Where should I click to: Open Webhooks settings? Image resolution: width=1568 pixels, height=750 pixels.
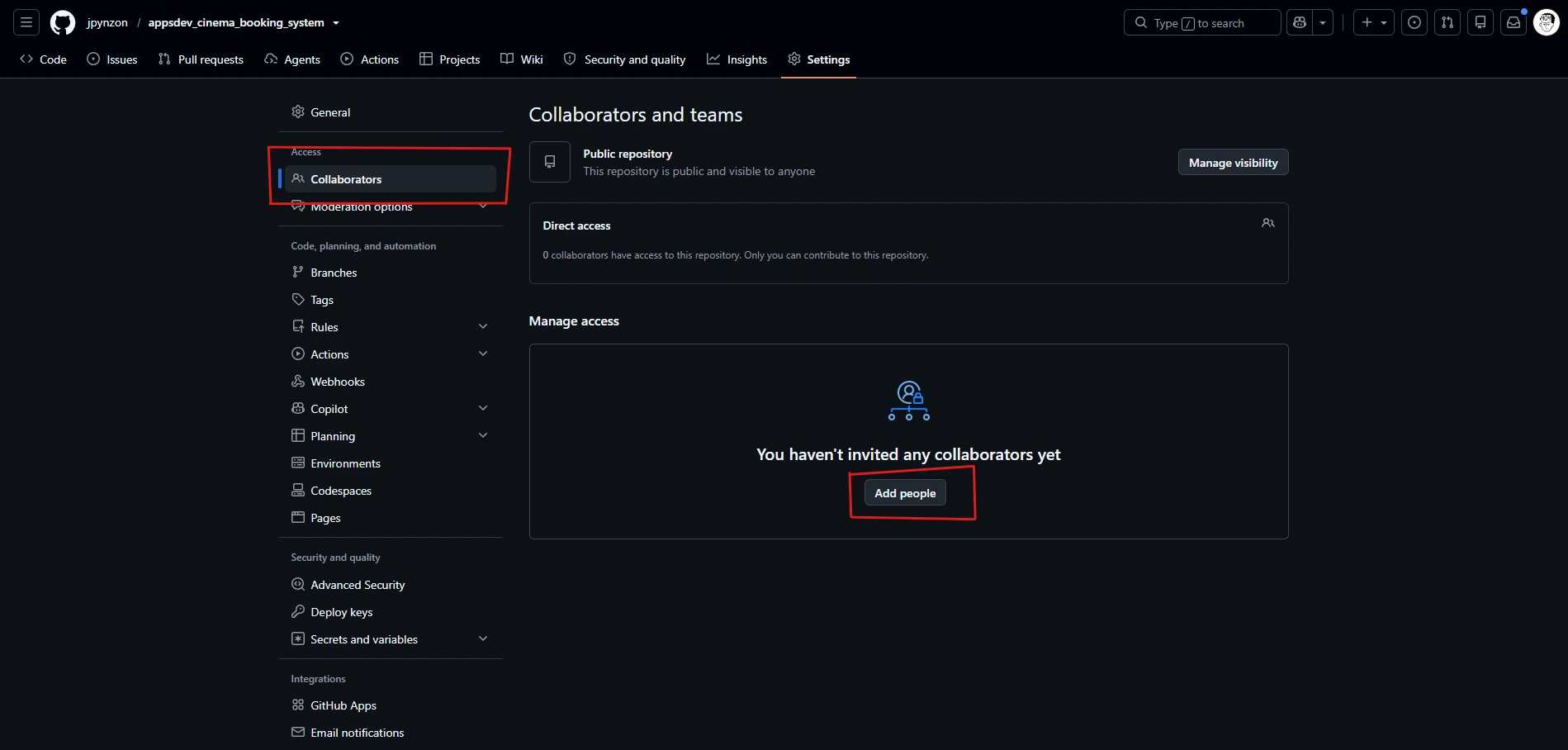point(391,382)
